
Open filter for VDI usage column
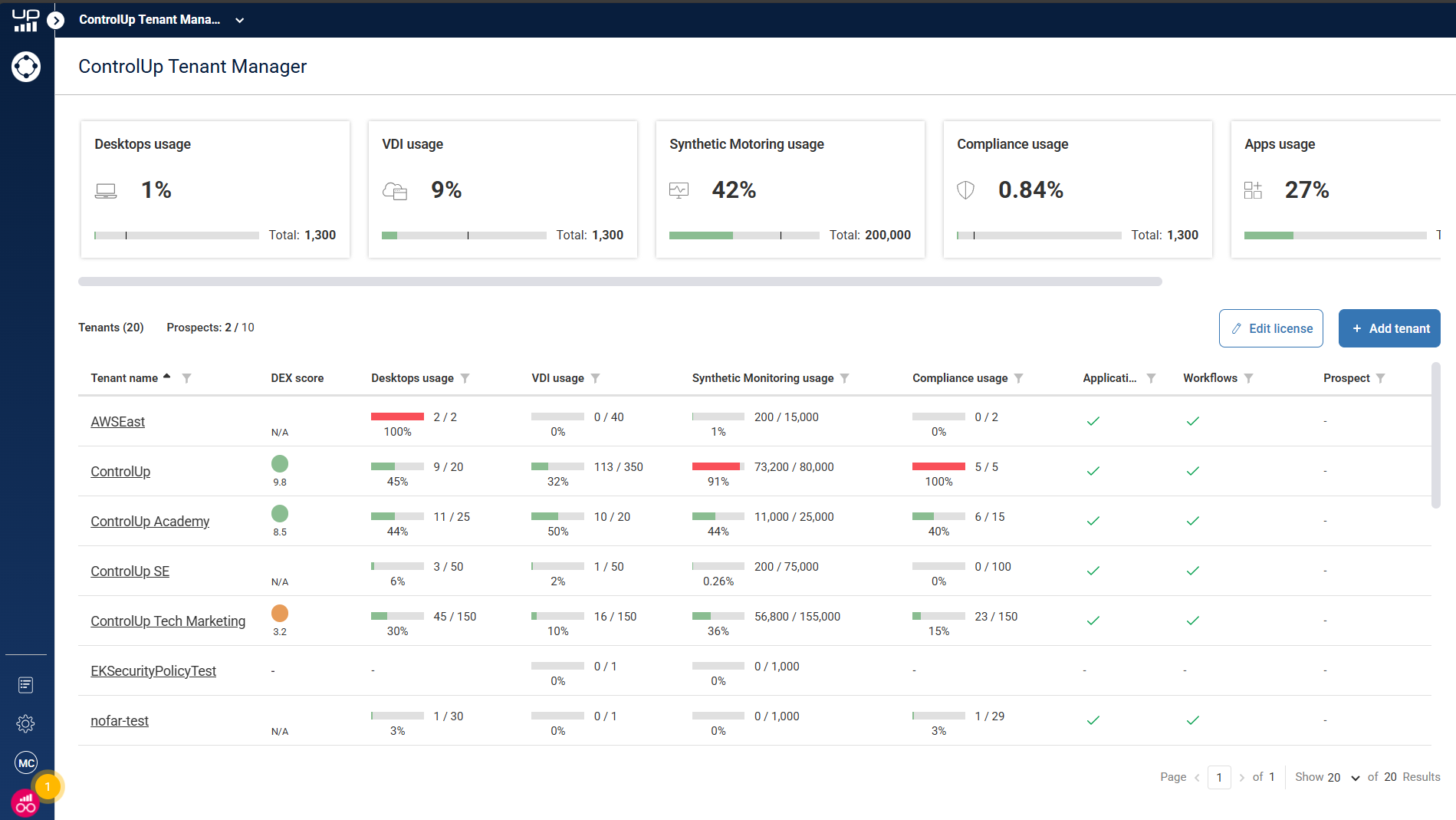coord(595,378)
